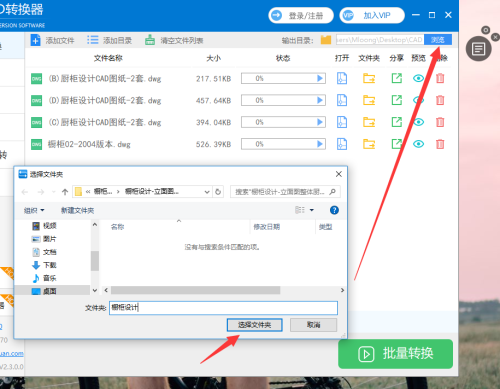Share icon for (B)厨柜设计 row
Screen dimensions: 500x389
[x=396, y=78]
